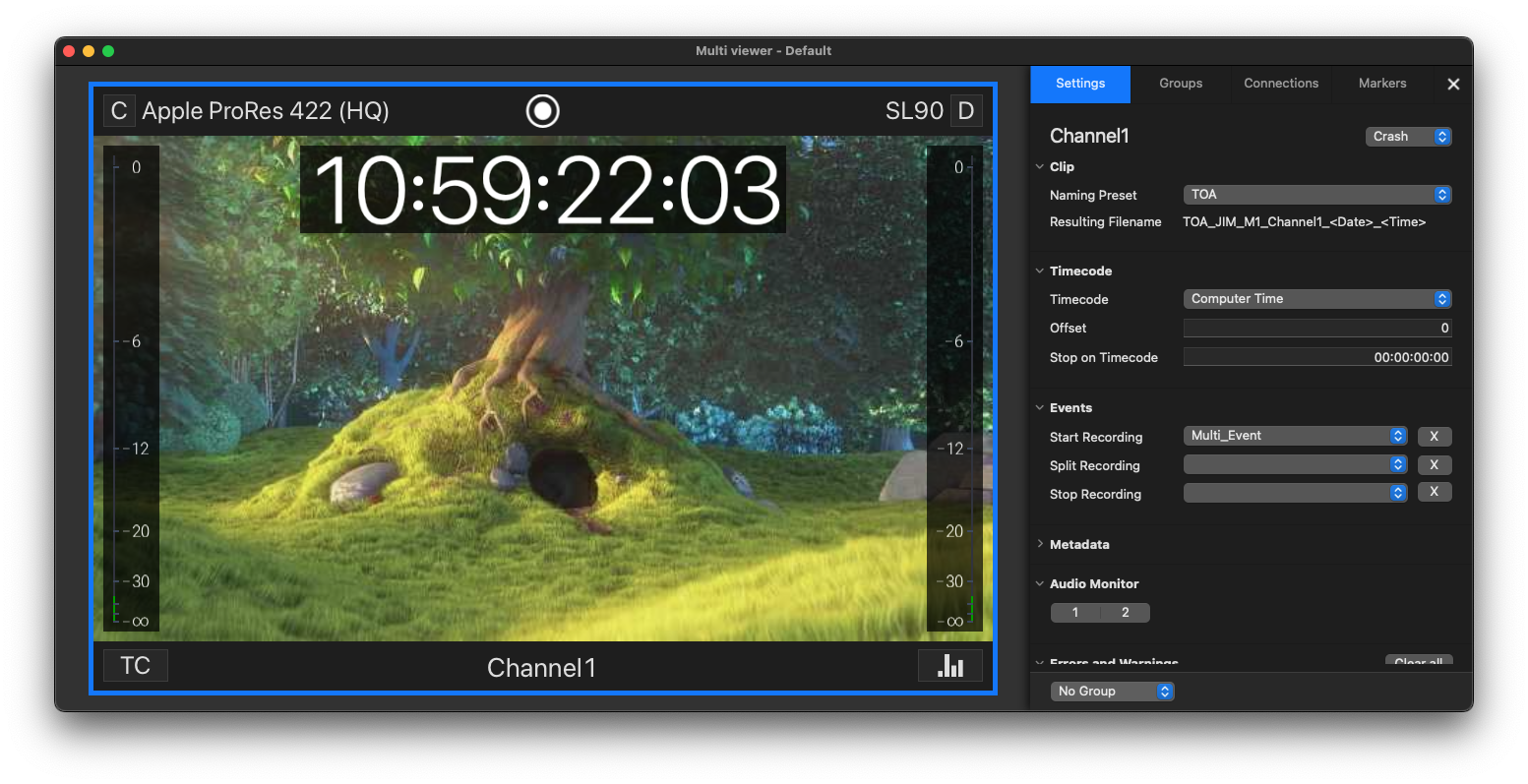
Task: Collapse the Events section
Action: (1040, 408)
